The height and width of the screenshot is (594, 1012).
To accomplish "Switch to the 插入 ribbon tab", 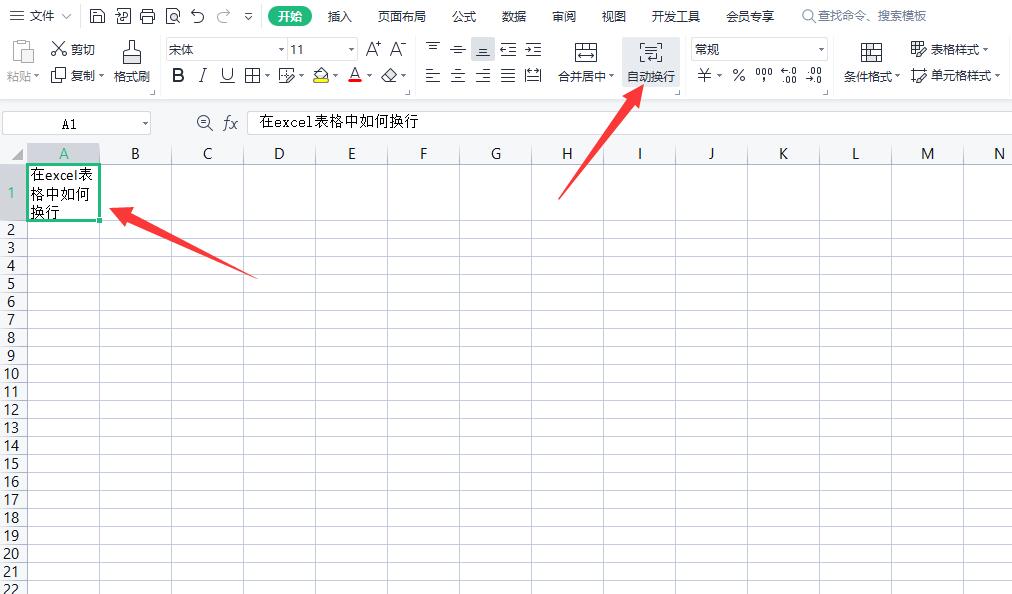I will click(339, 15).
